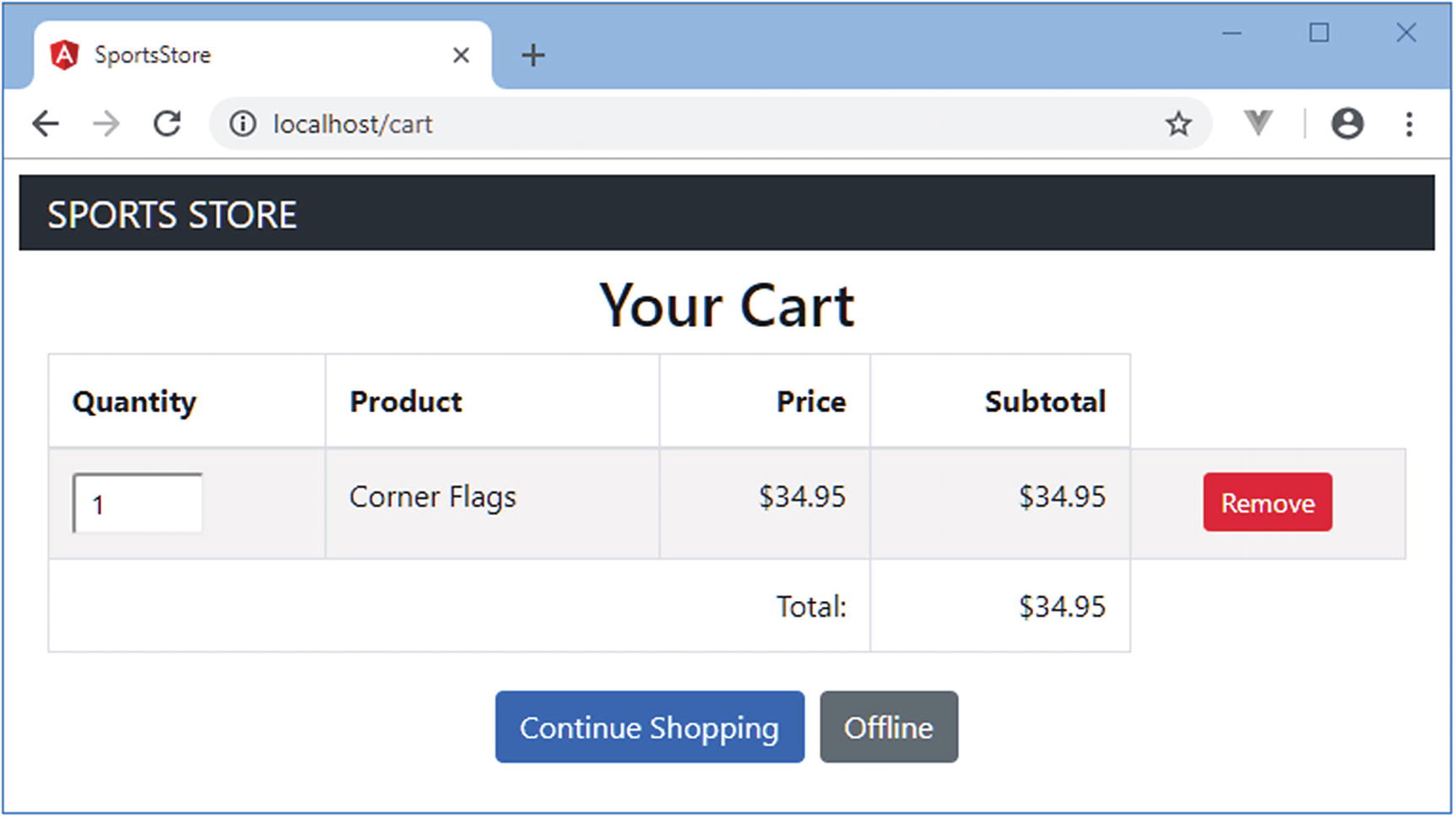
Task: Remove Corner Flags from the cart
Action: coord(1267,502)
